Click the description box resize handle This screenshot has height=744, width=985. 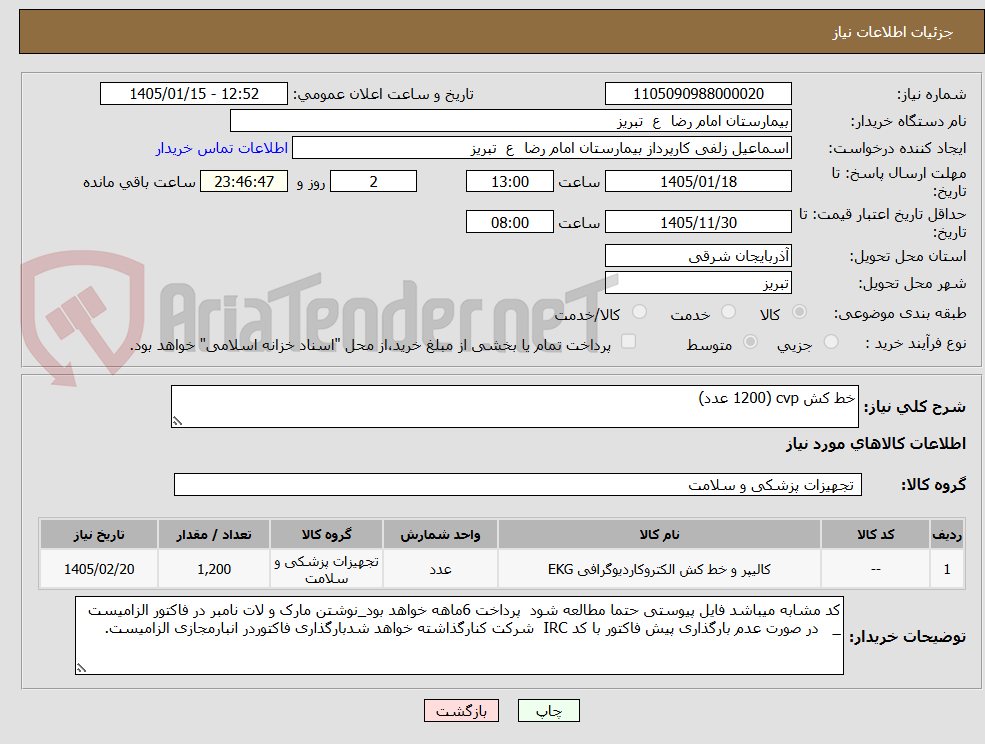pyautogui.click(x=177, y=422)
